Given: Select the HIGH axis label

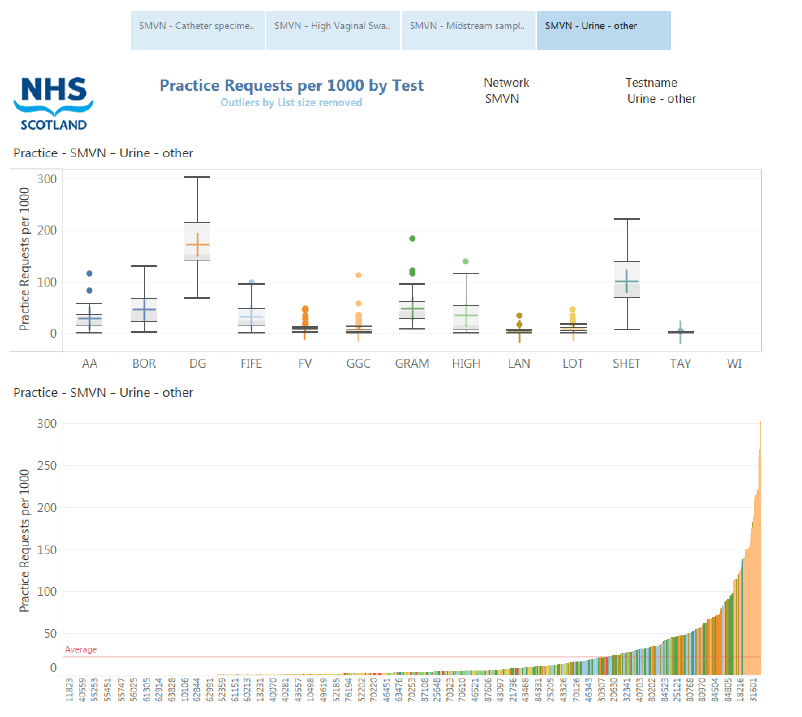Looking at the screenshot, I should click(466, 364).
